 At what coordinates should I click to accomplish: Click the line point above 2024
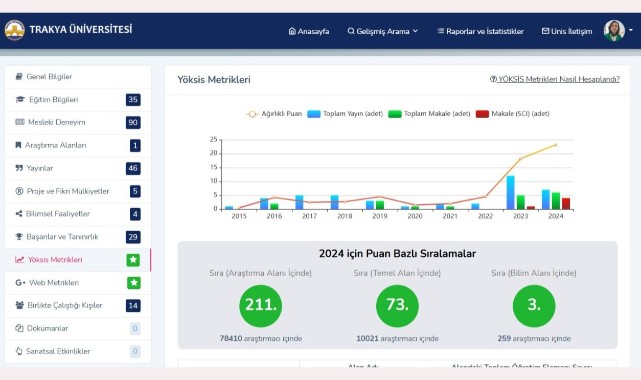556,145
